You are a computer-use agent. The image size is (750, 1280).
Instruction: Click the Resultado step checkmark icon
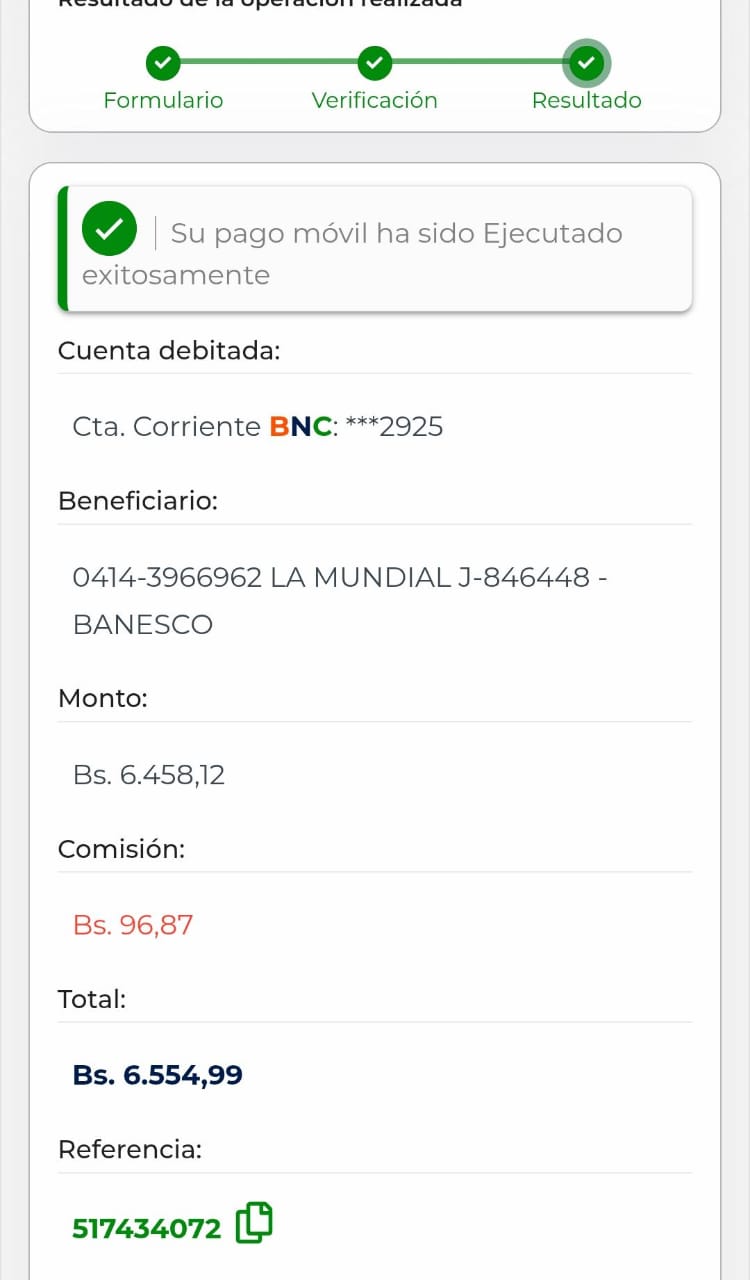586,63
